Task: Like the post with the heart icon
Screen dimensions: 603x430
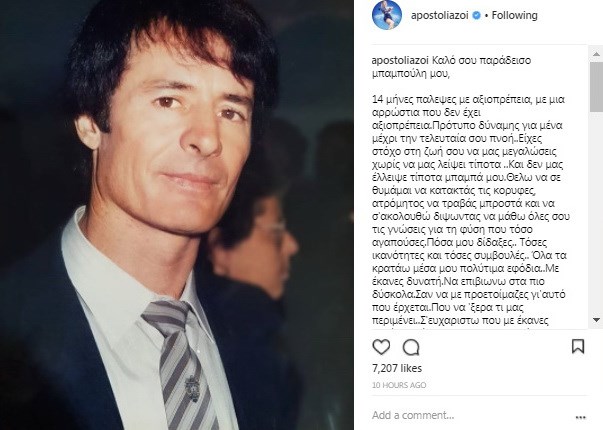Action: 381,347
